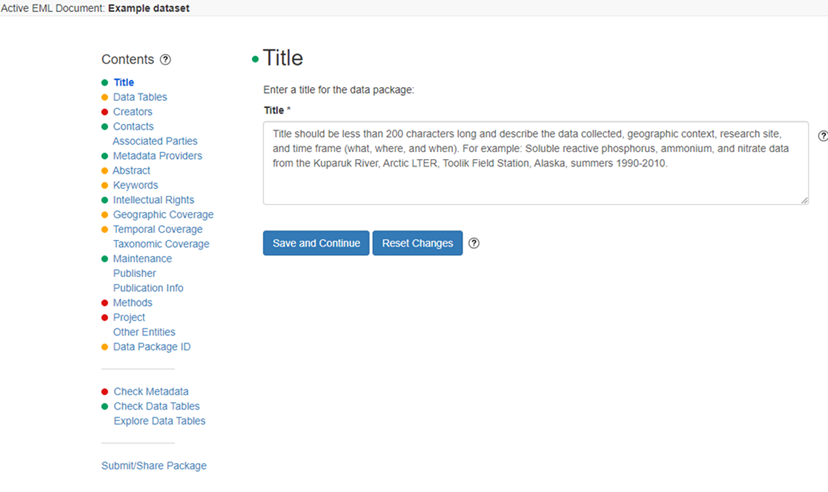Navigate to Taxonomic Coverage

[161, 244]
